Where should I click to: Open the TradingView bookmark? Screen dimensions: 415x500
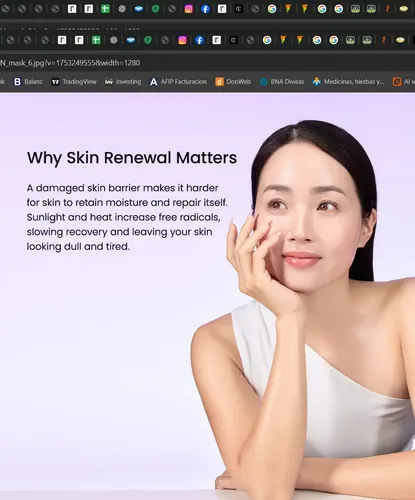pyautogui.click(x=74, y=82)
